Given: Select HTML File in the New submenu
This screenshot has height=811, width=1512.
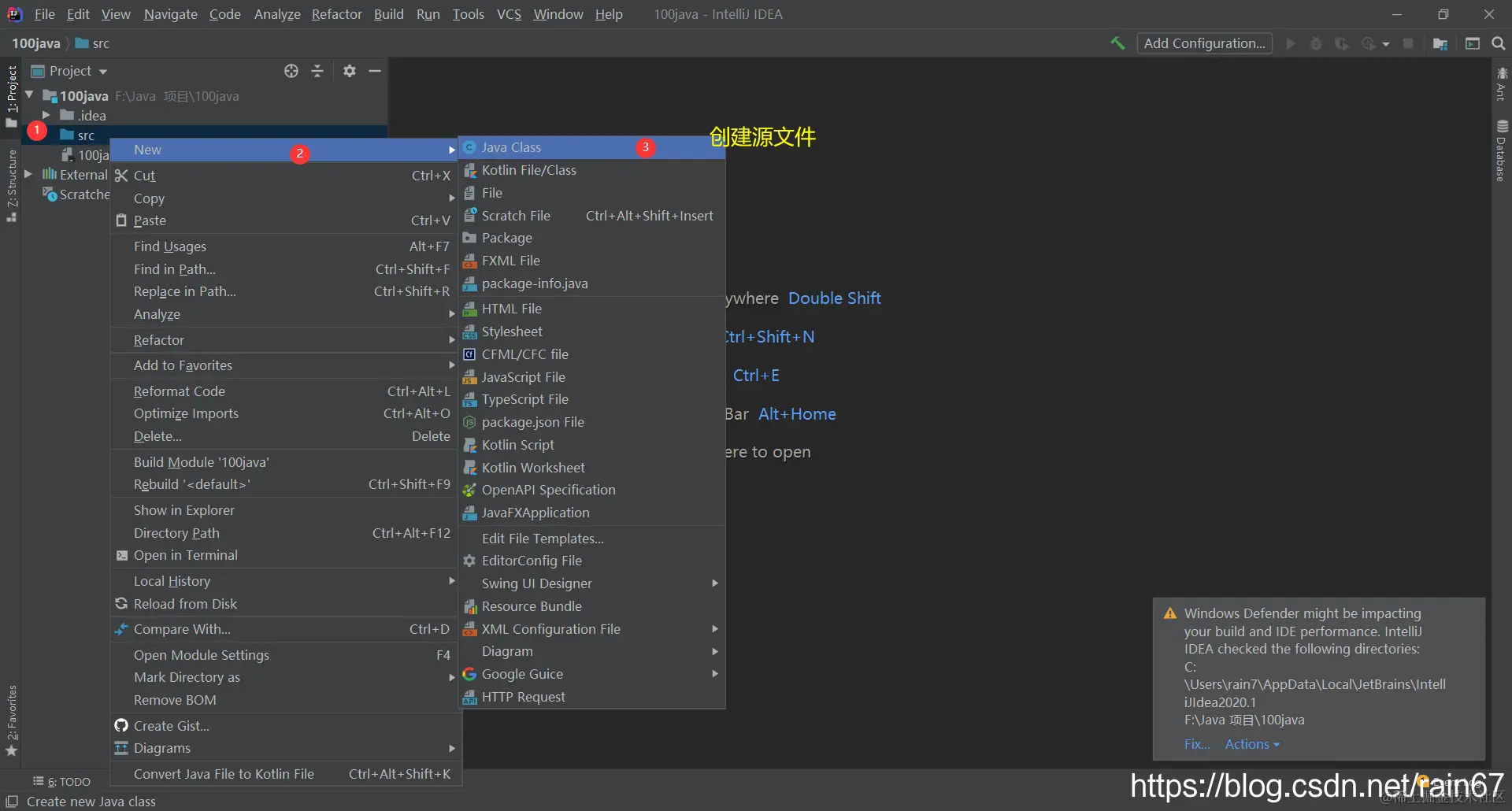Looking at the screenshot, I should pyautogui.click(x=592, y=309).
